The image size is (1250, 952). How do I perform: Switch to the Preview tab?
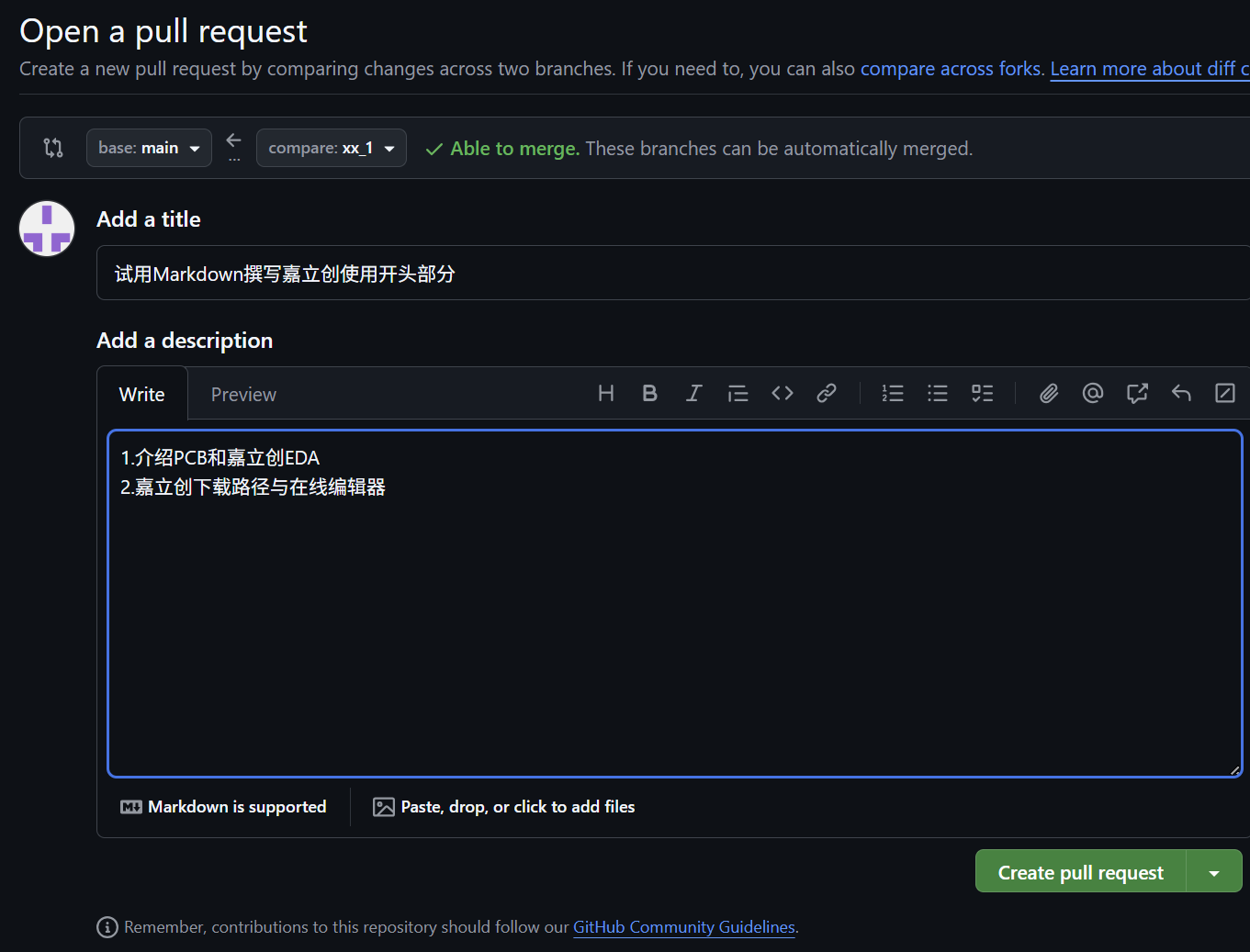click(243, 394)
